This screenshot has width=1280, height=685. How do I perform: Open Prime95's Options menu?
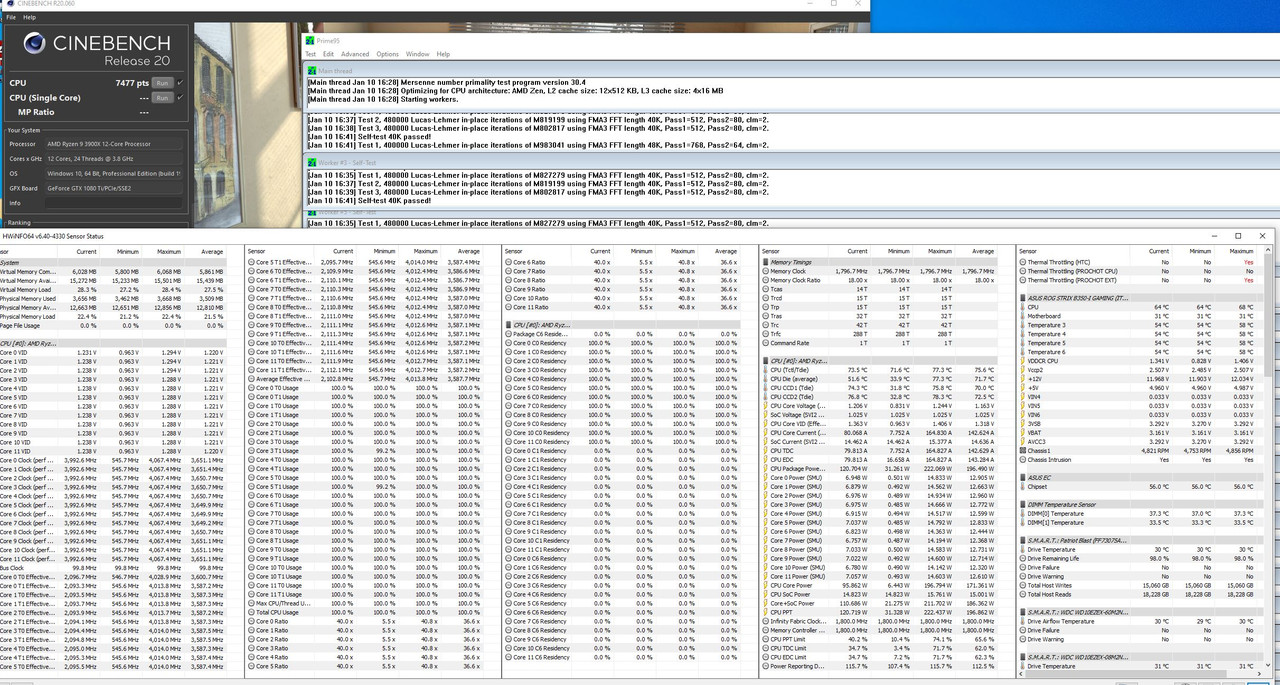click(x=388, y=54)
